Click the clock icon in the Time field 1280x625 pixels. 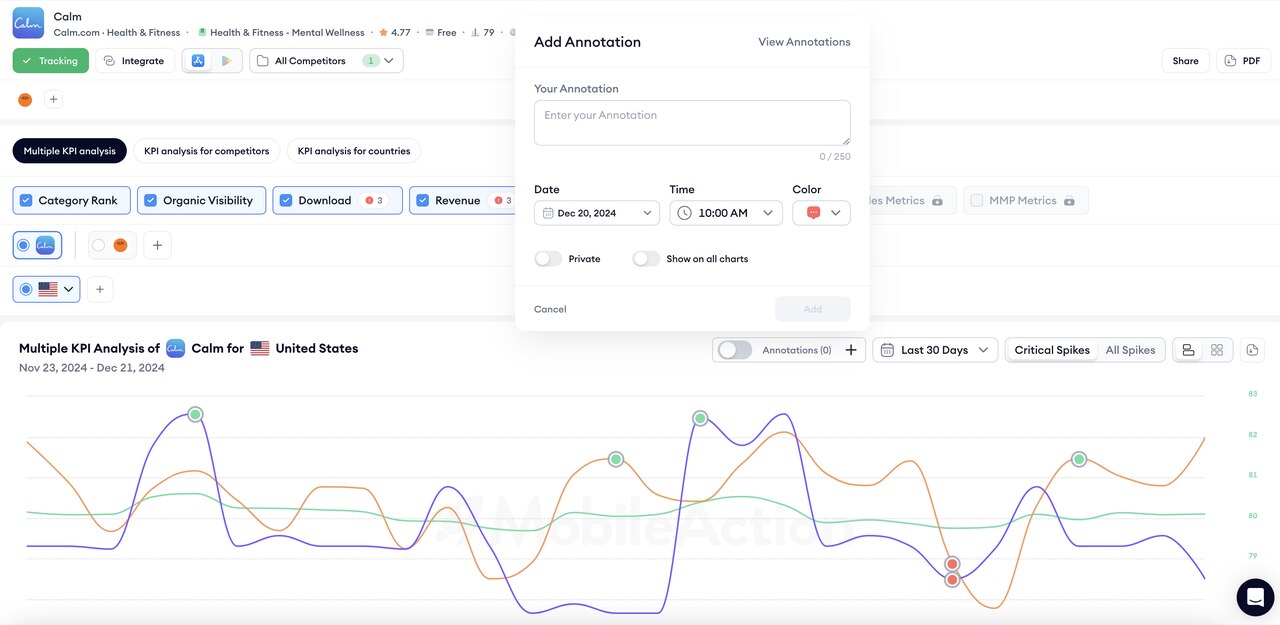pyautogui.click(x=684, y=213)
